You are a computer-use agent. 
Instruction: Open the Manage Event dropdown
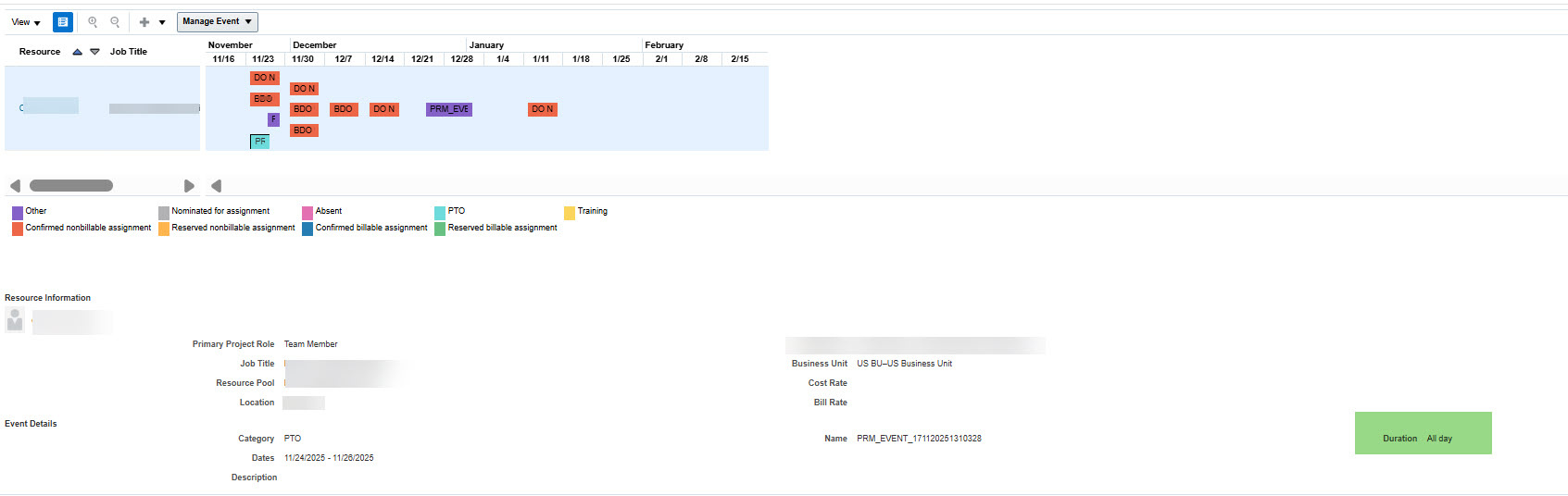(218, 21)
